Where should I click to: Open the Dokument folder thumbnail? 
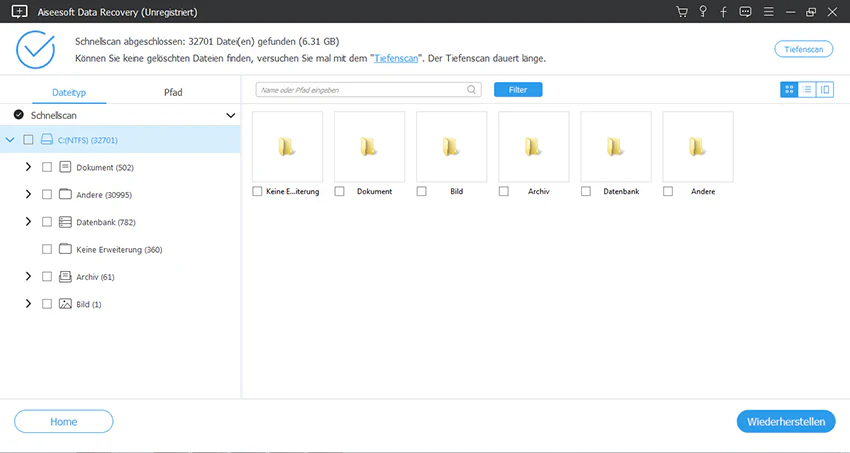coord(369,147)
